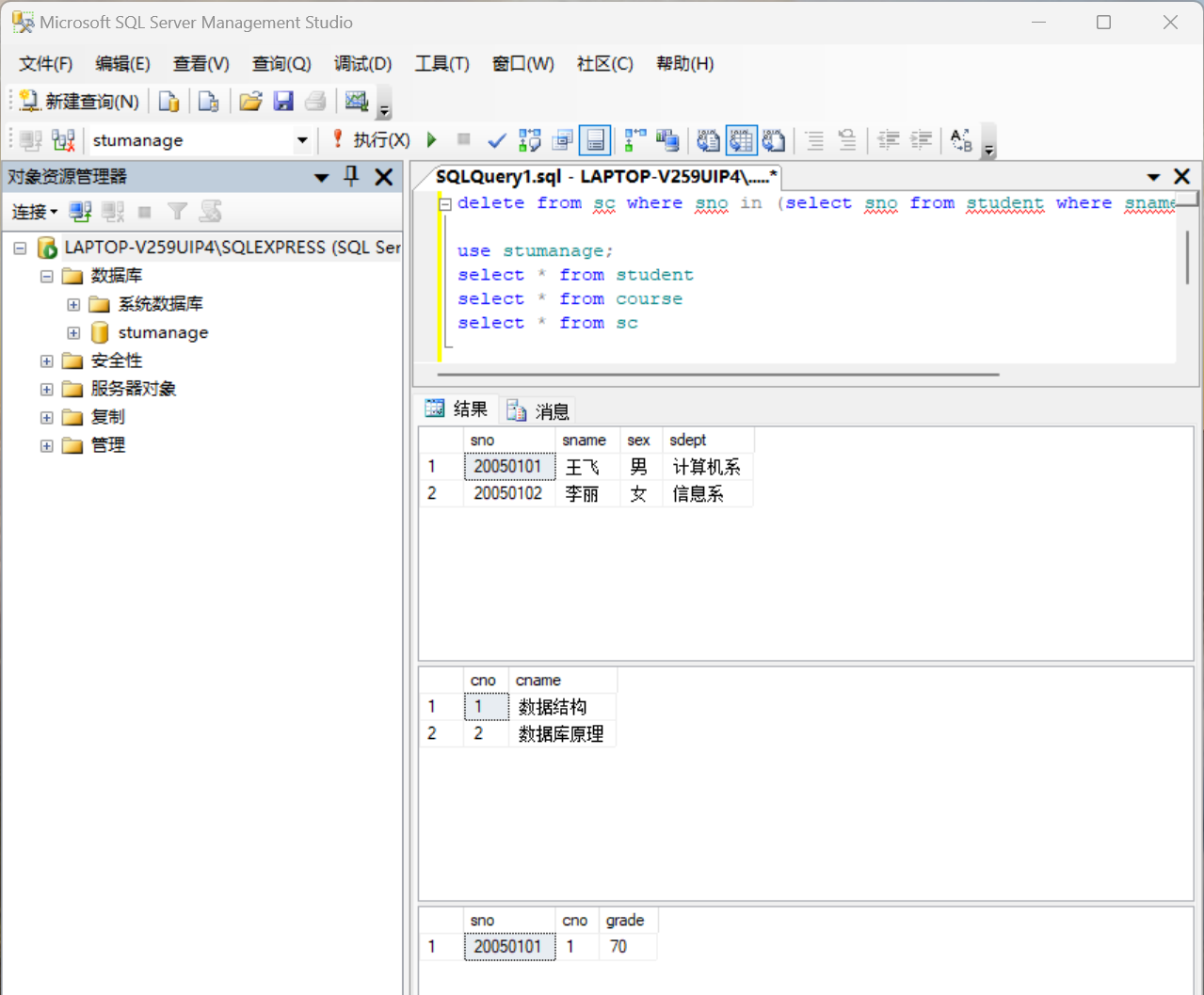Switch output to Results to File
The height and width of the screenshot is (995, 1204).
click(774, 140)
